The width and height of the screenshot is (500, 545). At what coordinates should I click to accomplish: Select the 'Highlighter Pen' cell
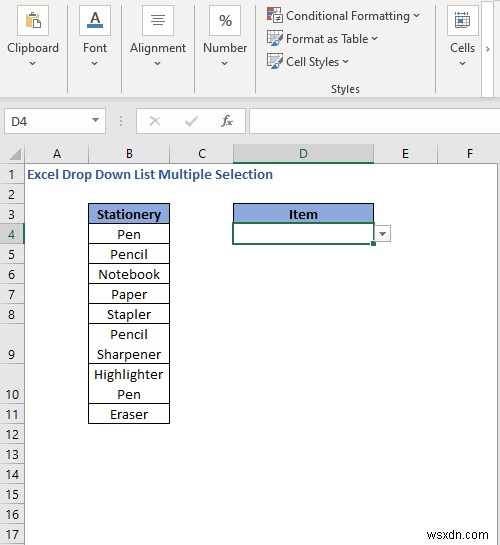(129, 384)
